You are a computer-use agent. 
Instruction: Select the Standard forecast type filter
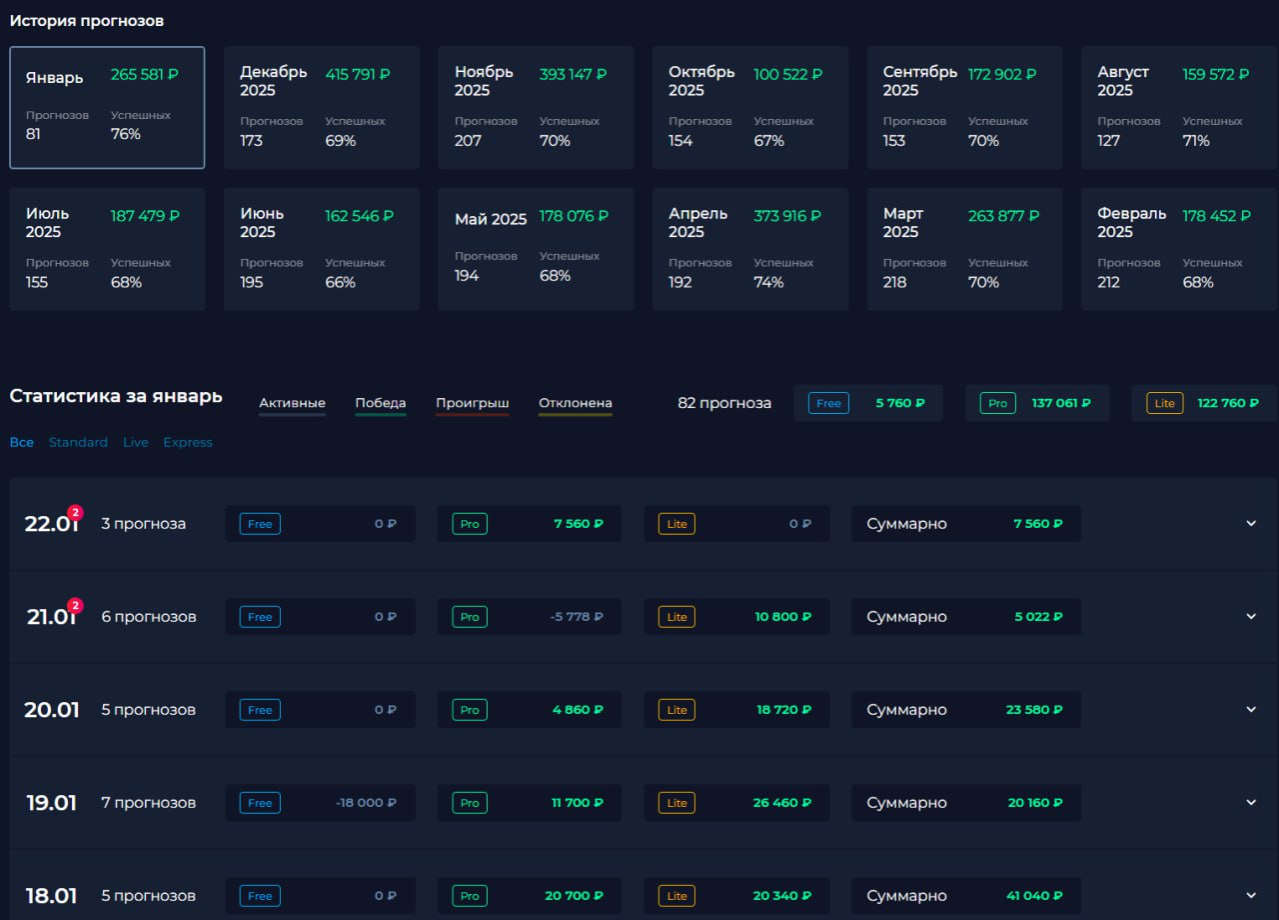78,442
